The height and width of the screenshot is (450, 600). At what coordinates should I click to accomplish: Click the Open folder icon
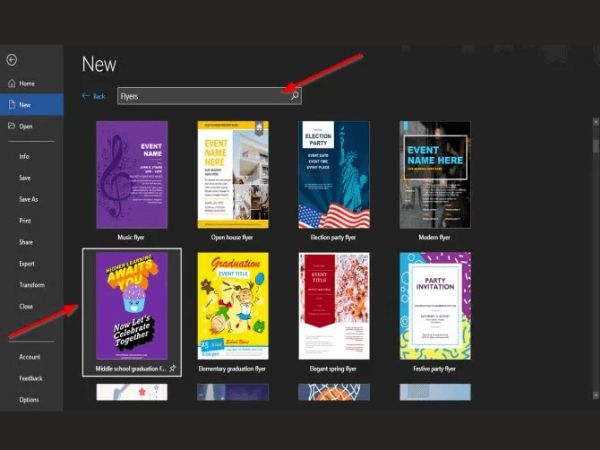click(11, 126)
